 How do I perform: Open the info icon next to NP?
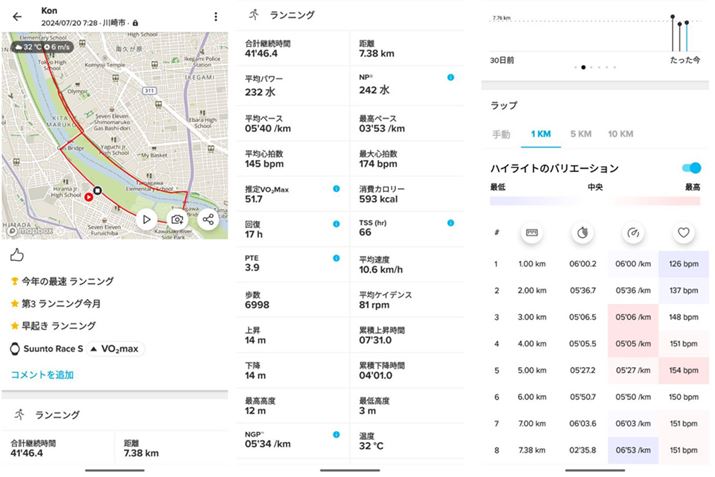tap(451, 77)
